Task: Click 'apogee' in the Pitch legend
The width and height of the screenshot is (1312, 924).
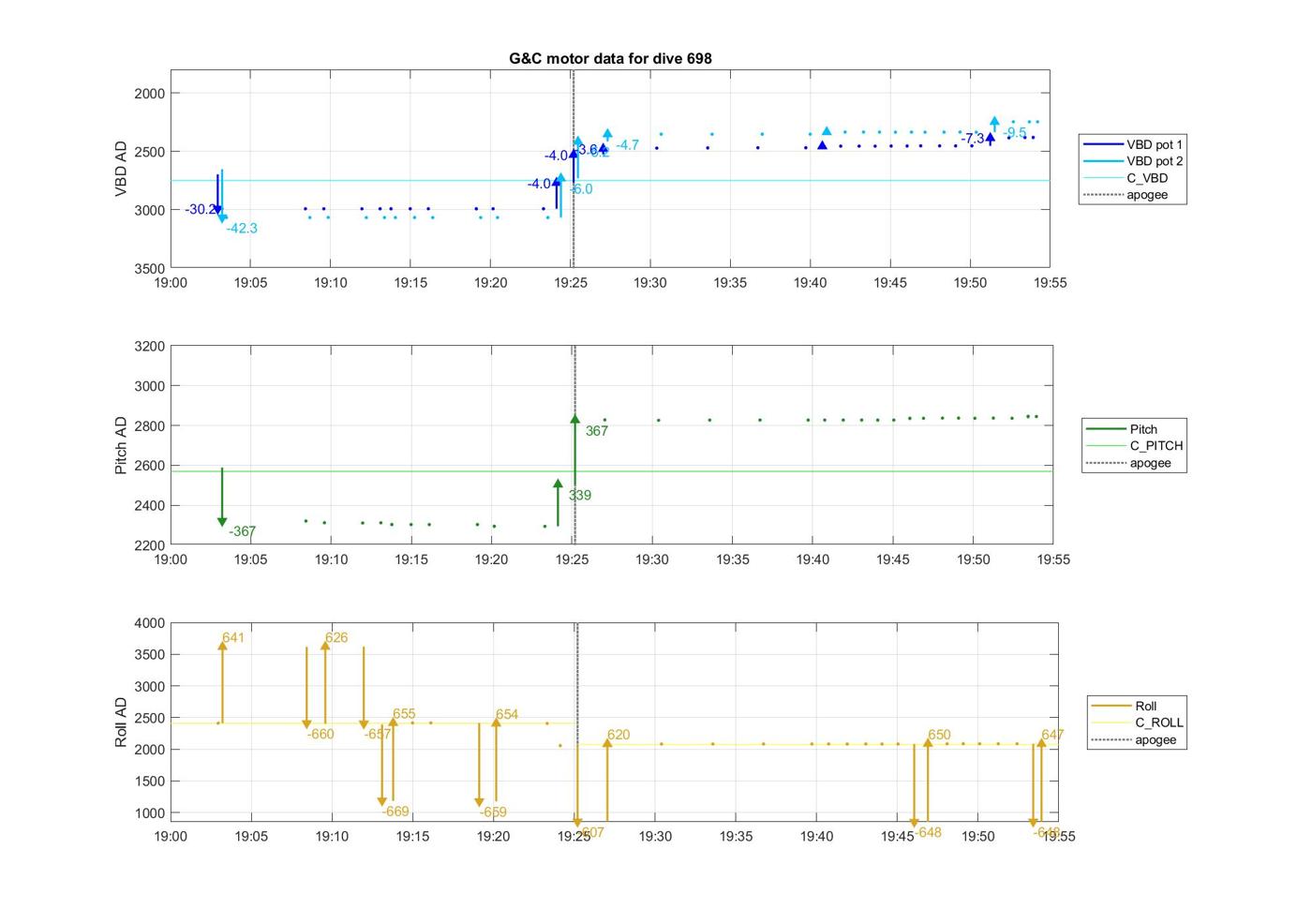Action: point(1129,463)
